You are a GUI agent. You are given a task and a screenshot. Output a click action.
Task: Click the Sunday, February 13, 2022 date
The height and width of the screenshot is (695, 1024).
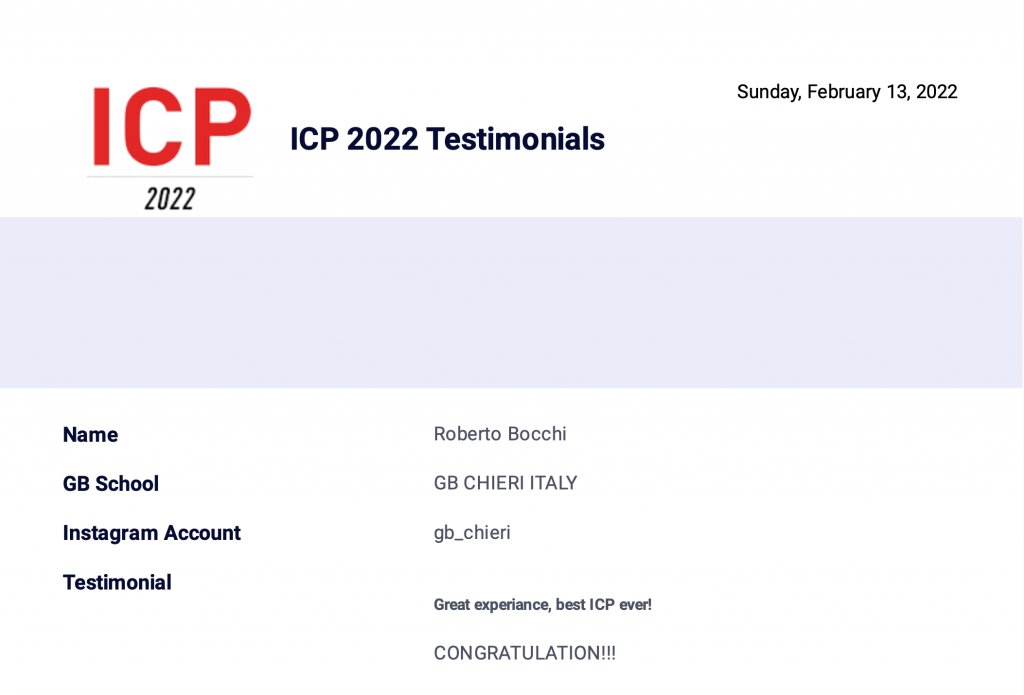[x=847, y=92]
